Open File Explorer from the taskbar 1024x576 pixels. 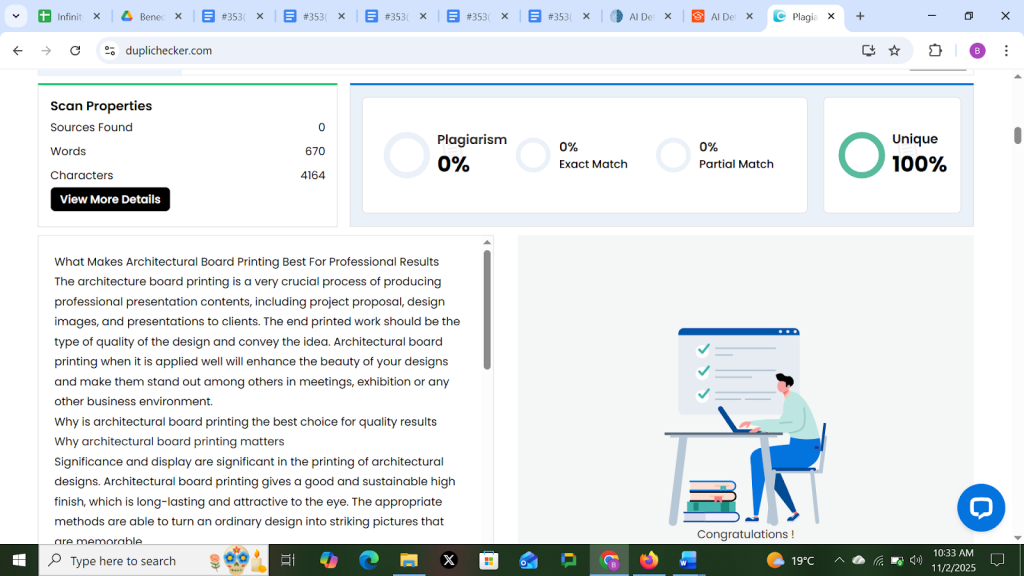click(408, 560)
